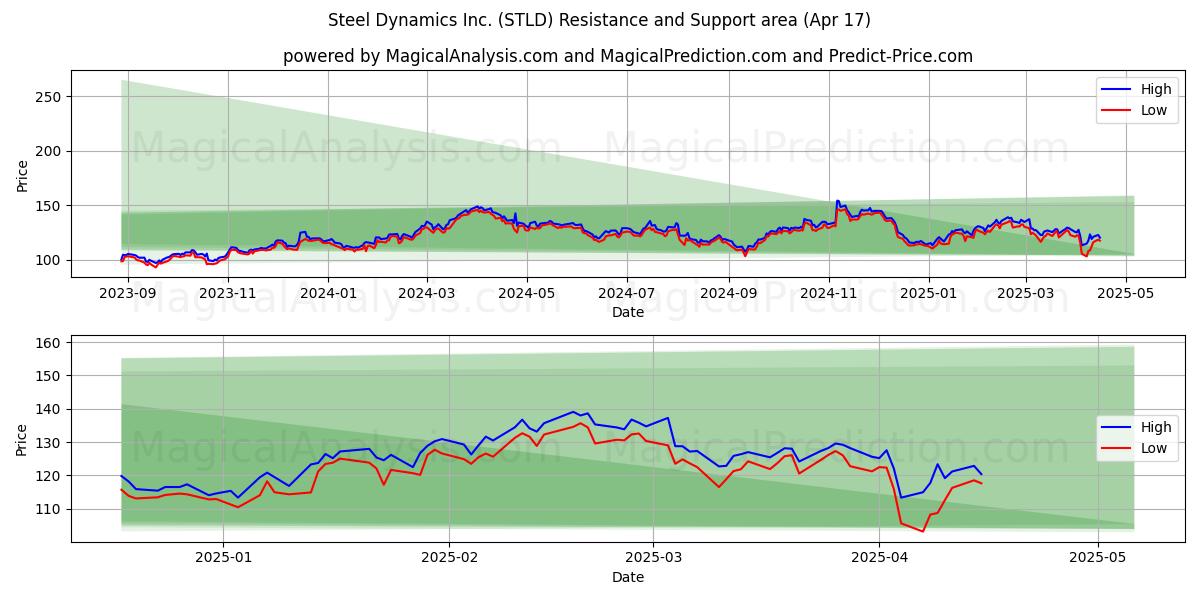Click the bottom chart x-axis label '2025-04'
The image size is (1200, 600).
point(879,558)
